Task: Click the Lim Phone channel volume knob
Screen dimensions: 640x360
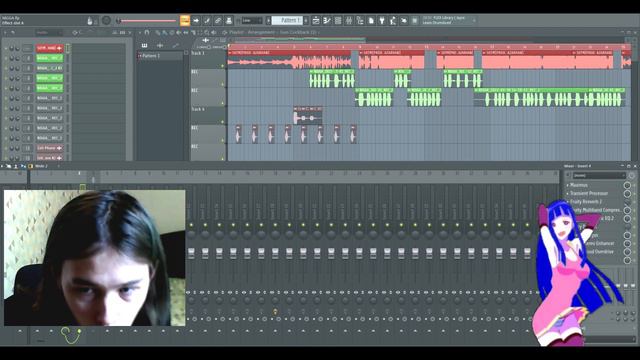Action: (x=17, y=148)
